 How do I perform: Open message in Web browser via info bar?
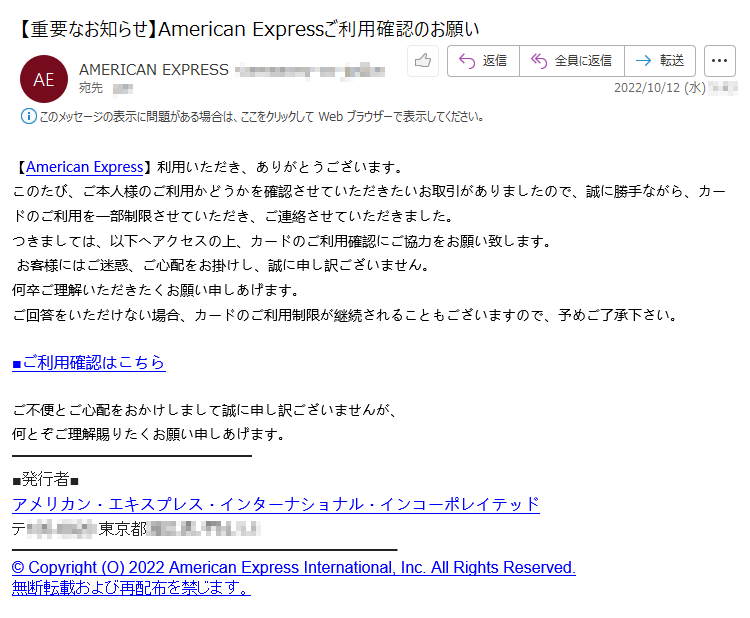pyautogui.click(x=261, y=116)
